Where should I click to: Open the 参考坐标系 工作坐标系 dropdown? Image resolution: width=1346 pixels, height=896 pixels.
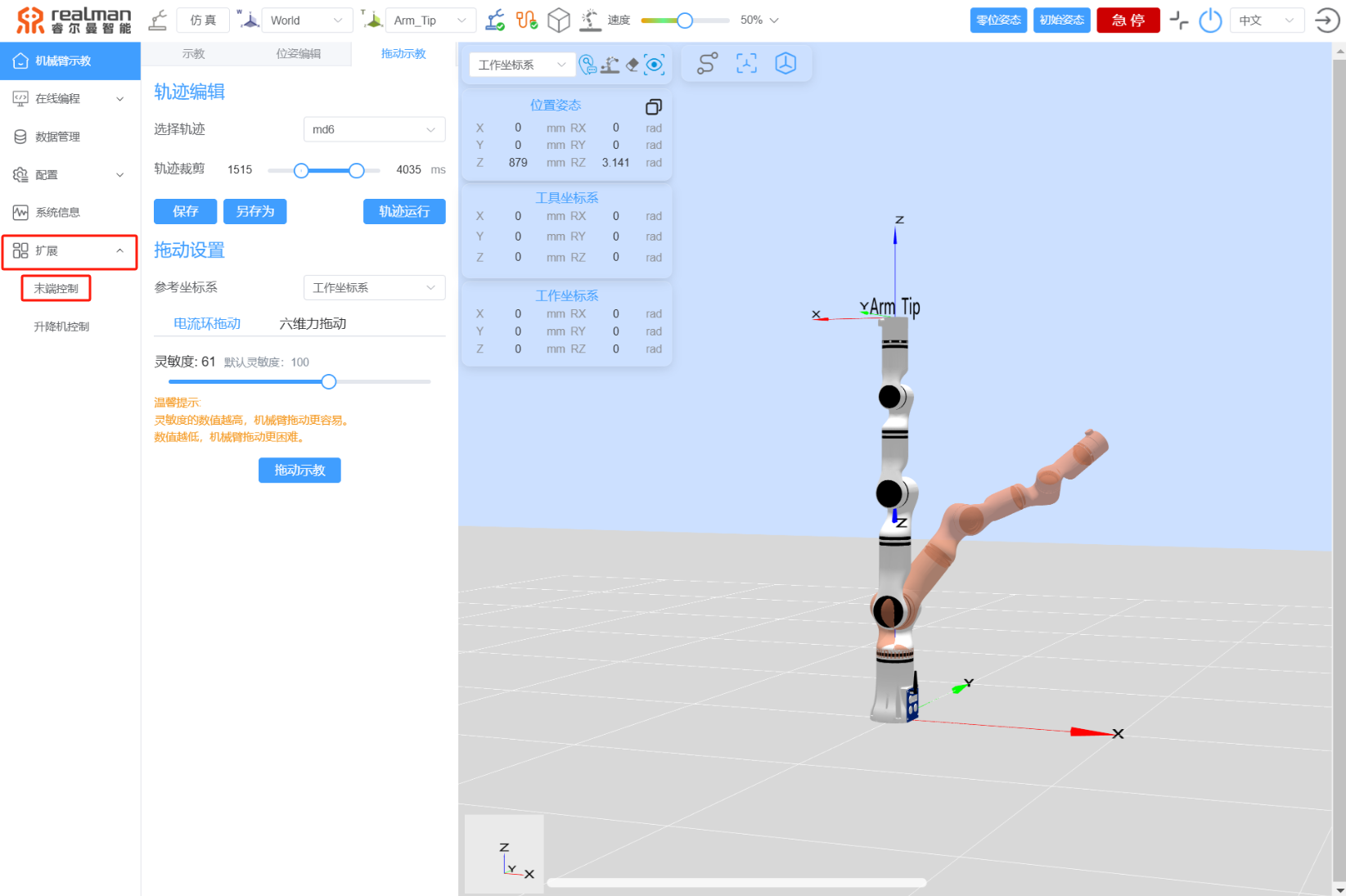pyautogui.click(x=374, y=287)
